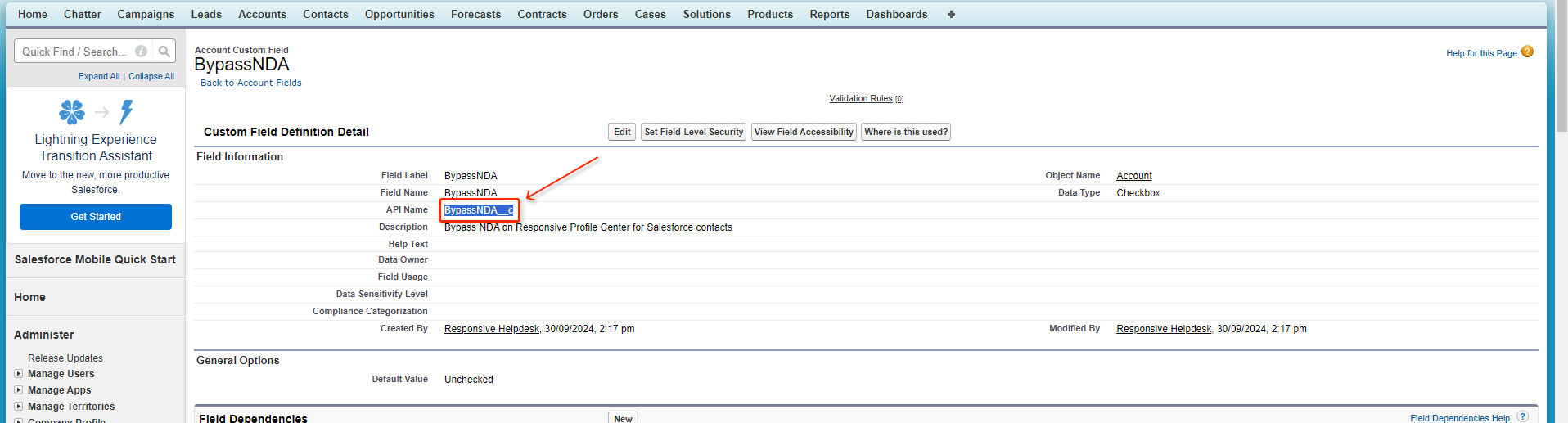Click the Set Field-Level Security button
Screen dimensions: 1568x423
tap(693, 132)
